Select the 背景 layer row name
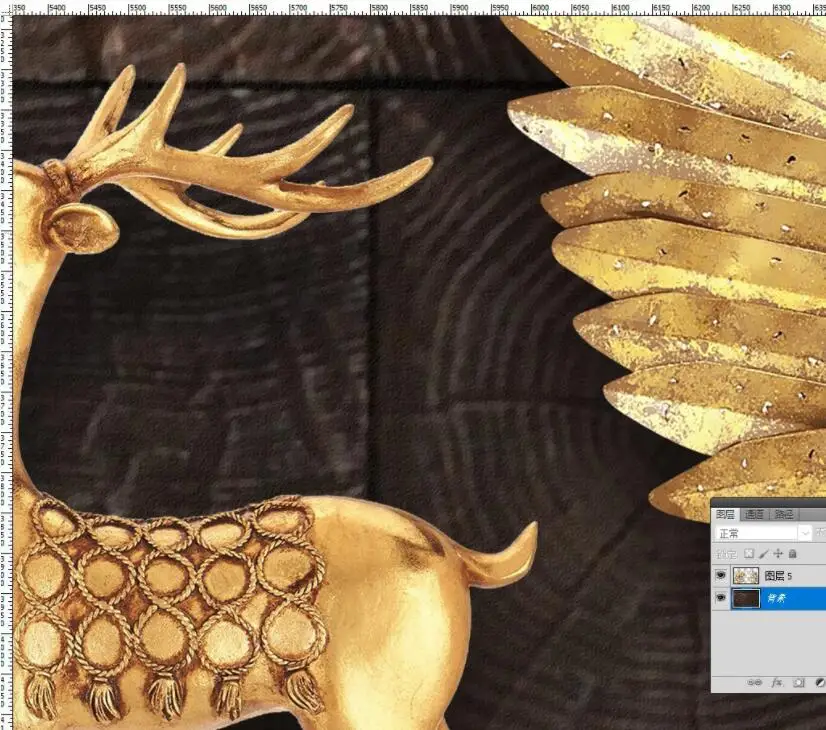The width and height of the screenshot is (826, 730). tap(776, 598)
